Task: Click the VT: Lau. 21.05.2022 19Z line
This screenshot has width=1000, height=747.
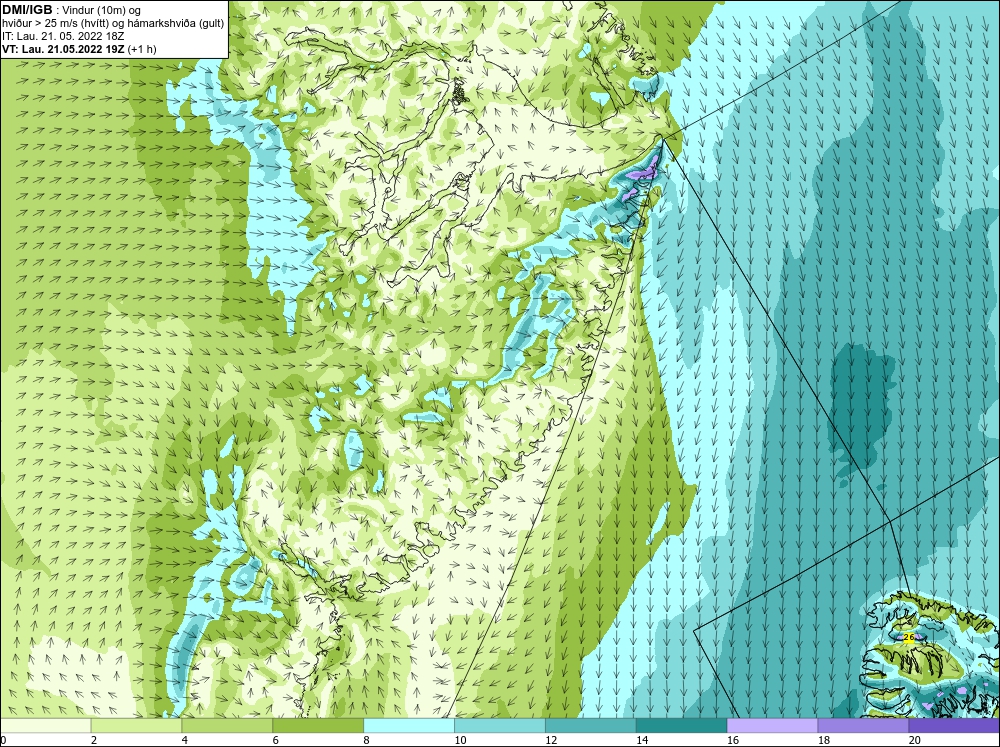Action: [79, 49]
